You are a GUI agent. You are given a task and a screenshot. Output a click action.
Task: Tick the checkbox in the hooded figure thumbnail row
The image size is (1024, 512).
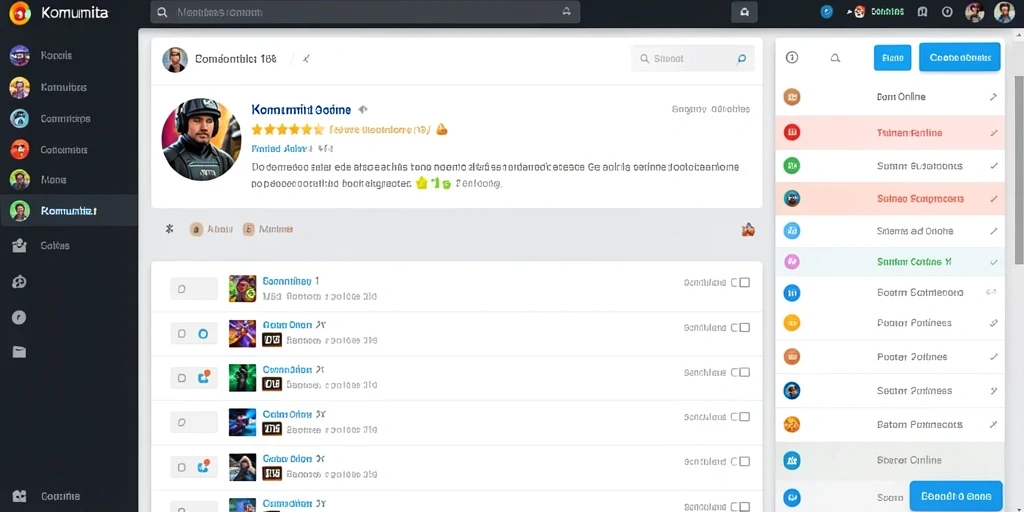tap(744, 461)
